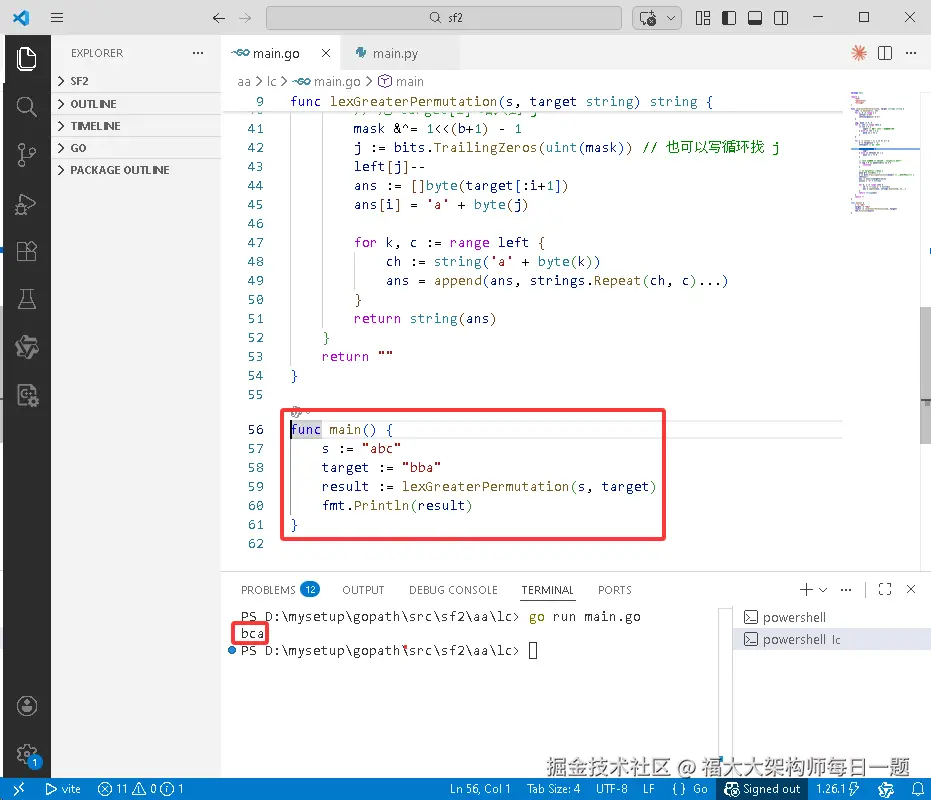Open errors and warnings status counter
Viewport: 931px width, 800px height.
141,789
